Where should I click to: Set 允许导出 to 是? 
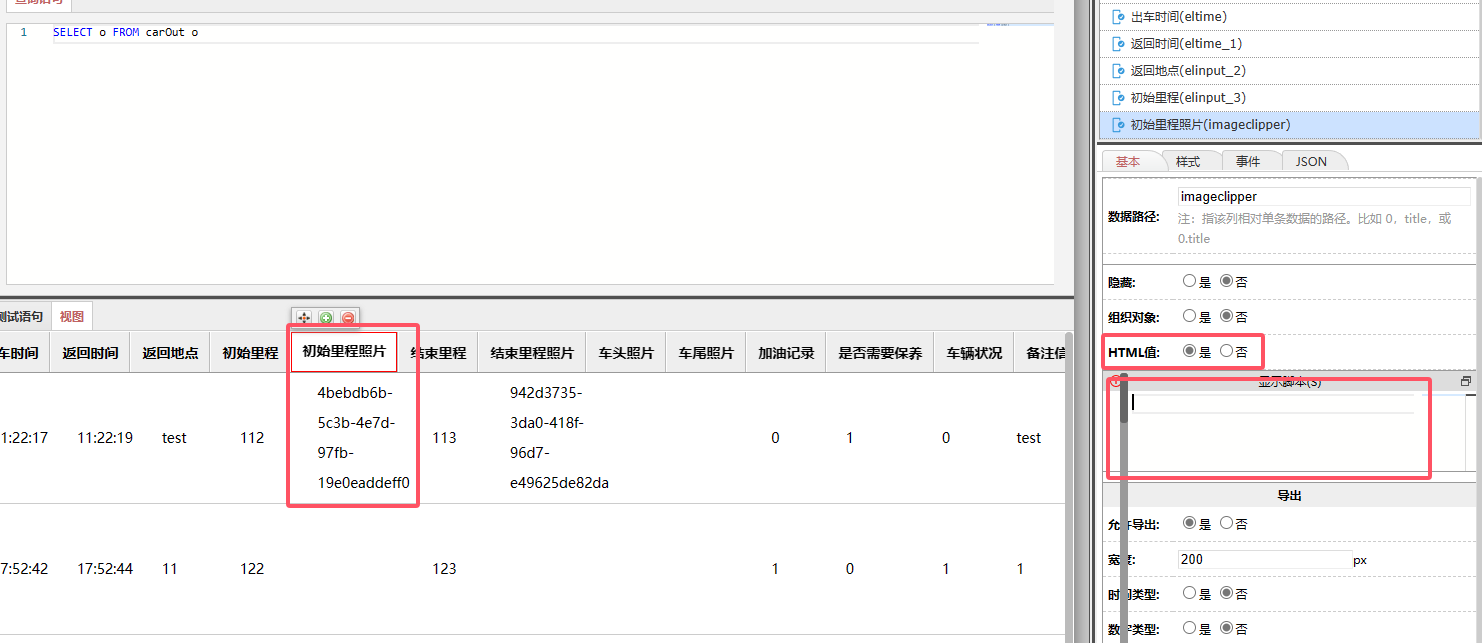(x=1189, y=523)
